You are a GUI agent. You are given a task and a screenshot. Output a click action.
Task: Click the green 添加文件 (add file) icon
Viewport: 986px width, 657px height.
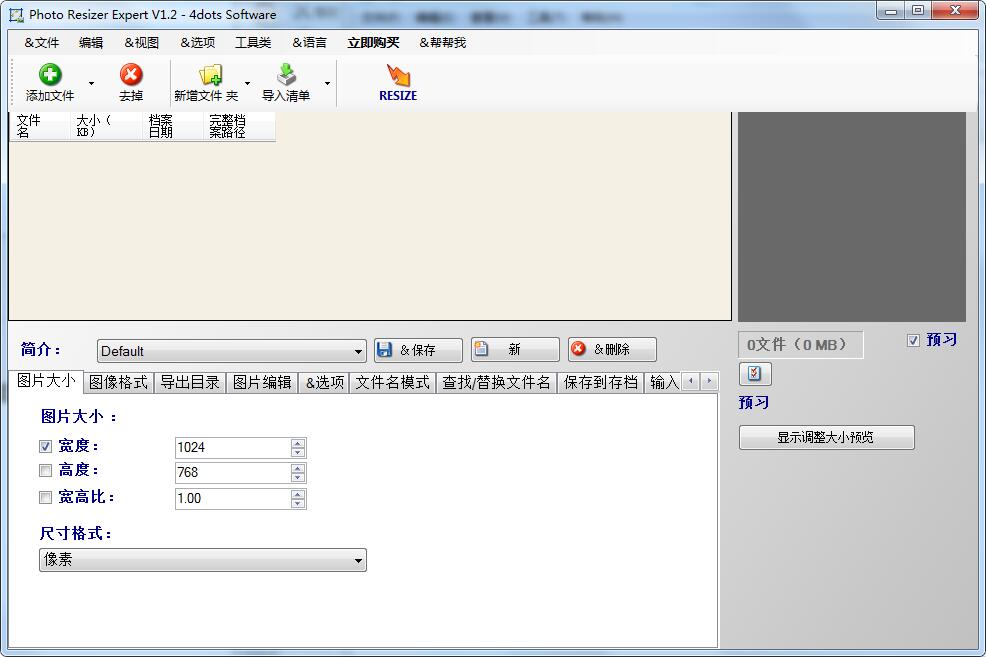(x=50, y=74)
